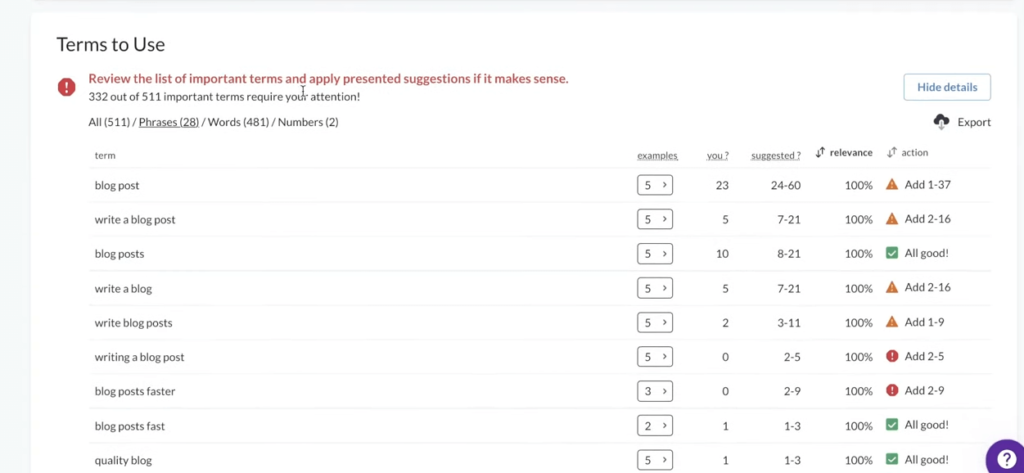Click red alert icon for writing a blog post
The height and width of the screenshot is (473, 1024).
pyautogui.click(x=891, y=356)
